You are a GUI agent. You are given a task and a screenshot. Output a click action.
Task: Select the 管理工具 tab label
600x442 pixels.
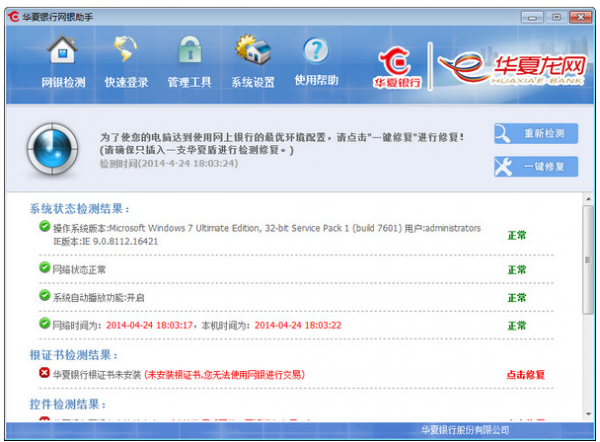189,82
